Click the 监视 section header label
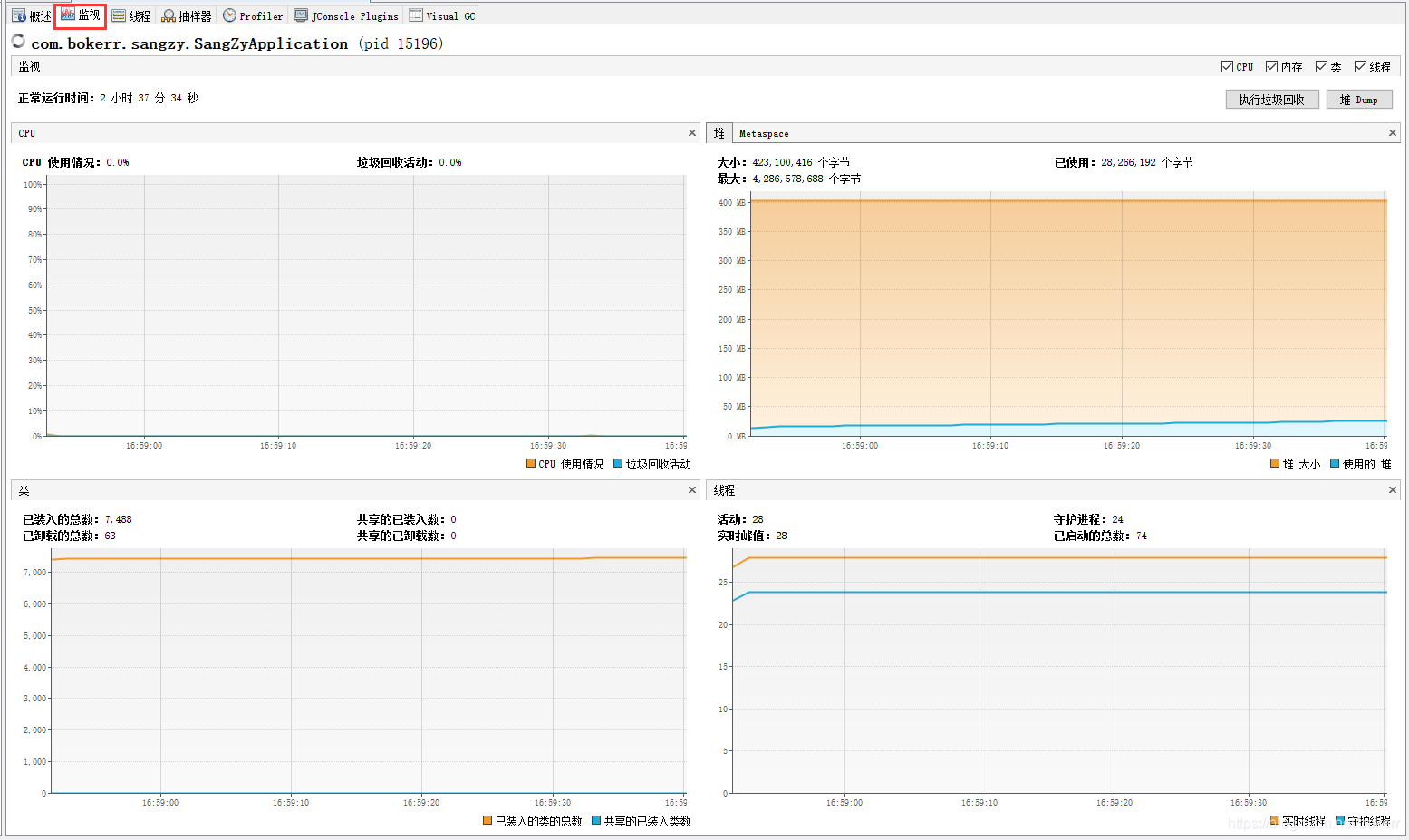The height and width of the screenshot is (840, 1409). pyautogui.click(x=29, y=66)
